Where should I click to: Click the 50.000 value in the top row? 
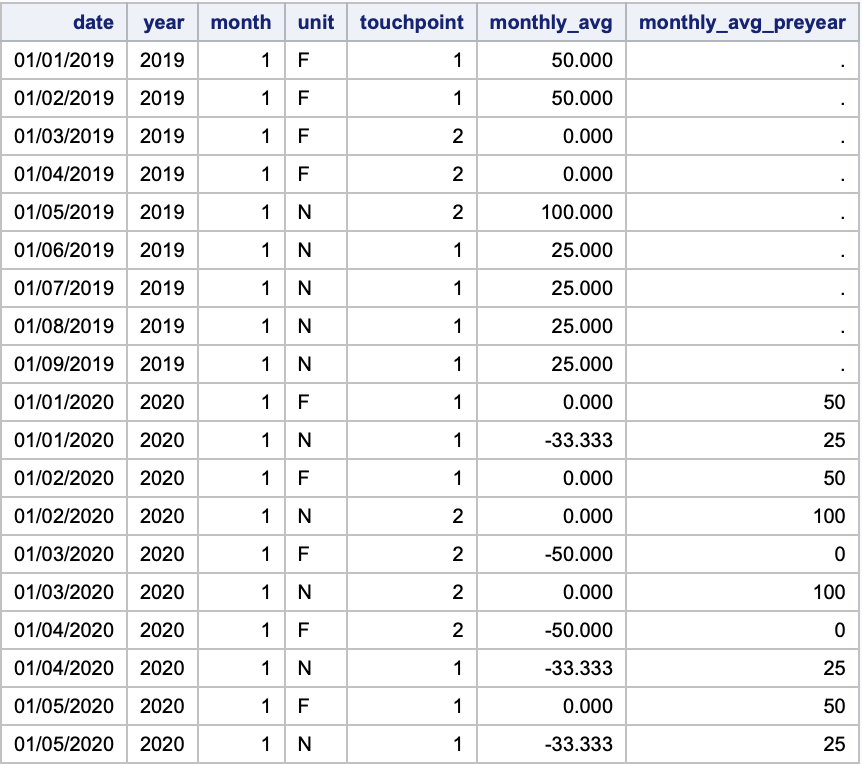pyautogui.click(x=577, y=60)
